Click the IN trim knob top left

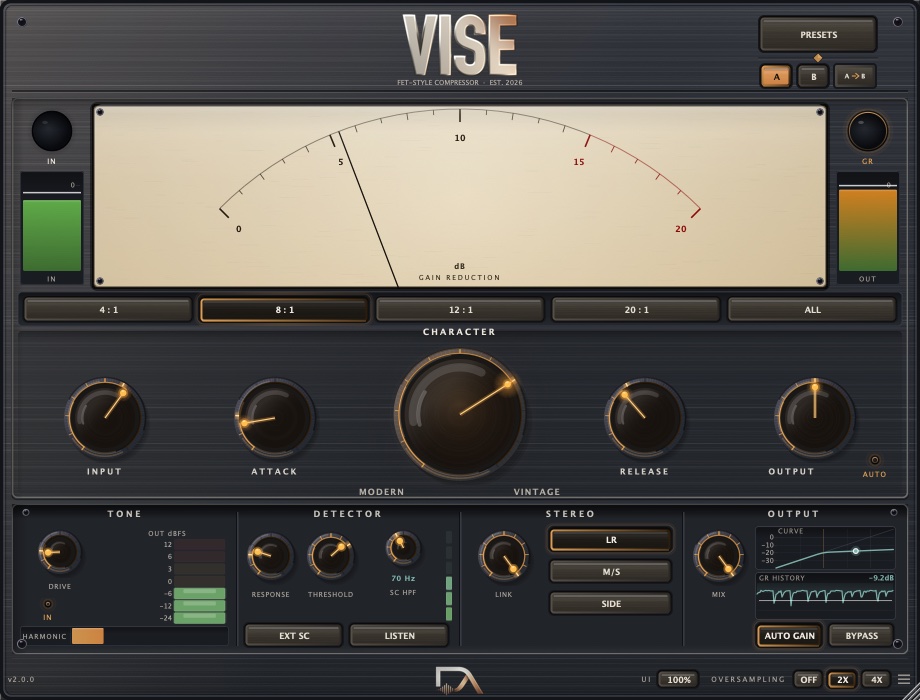point(52,131)
